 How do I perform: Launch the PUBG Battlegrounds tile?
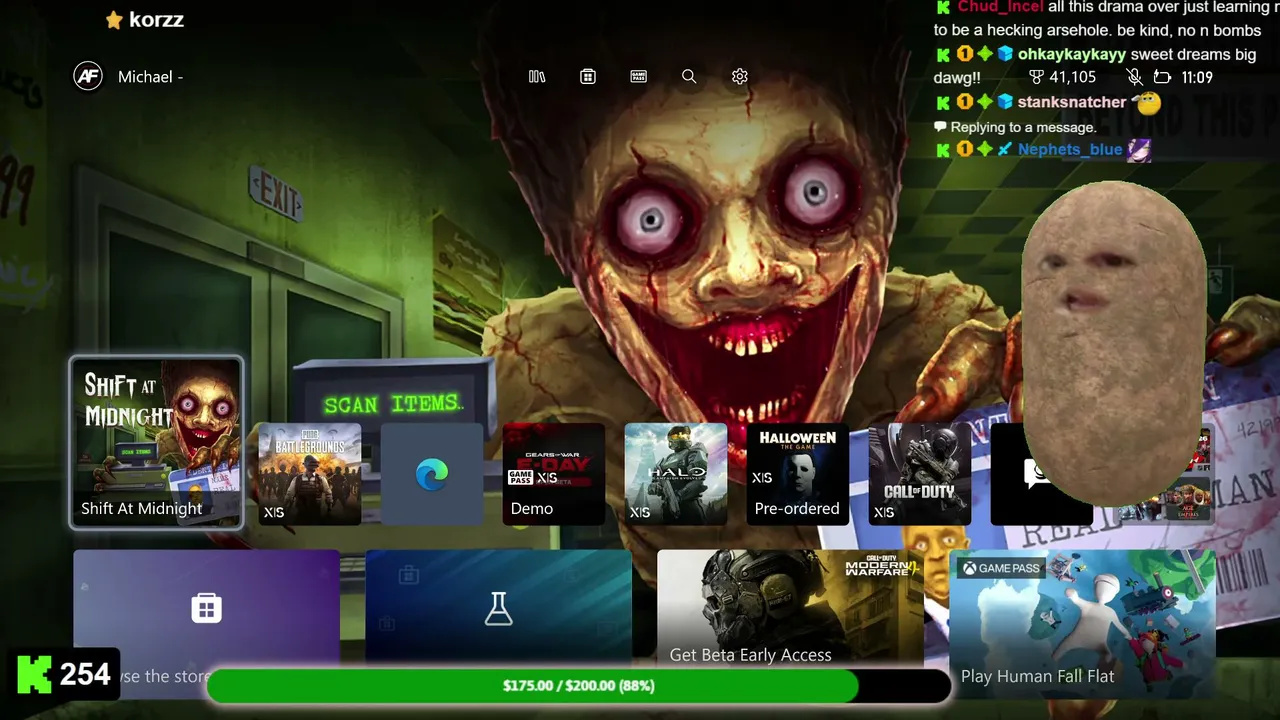pos(310,474)
